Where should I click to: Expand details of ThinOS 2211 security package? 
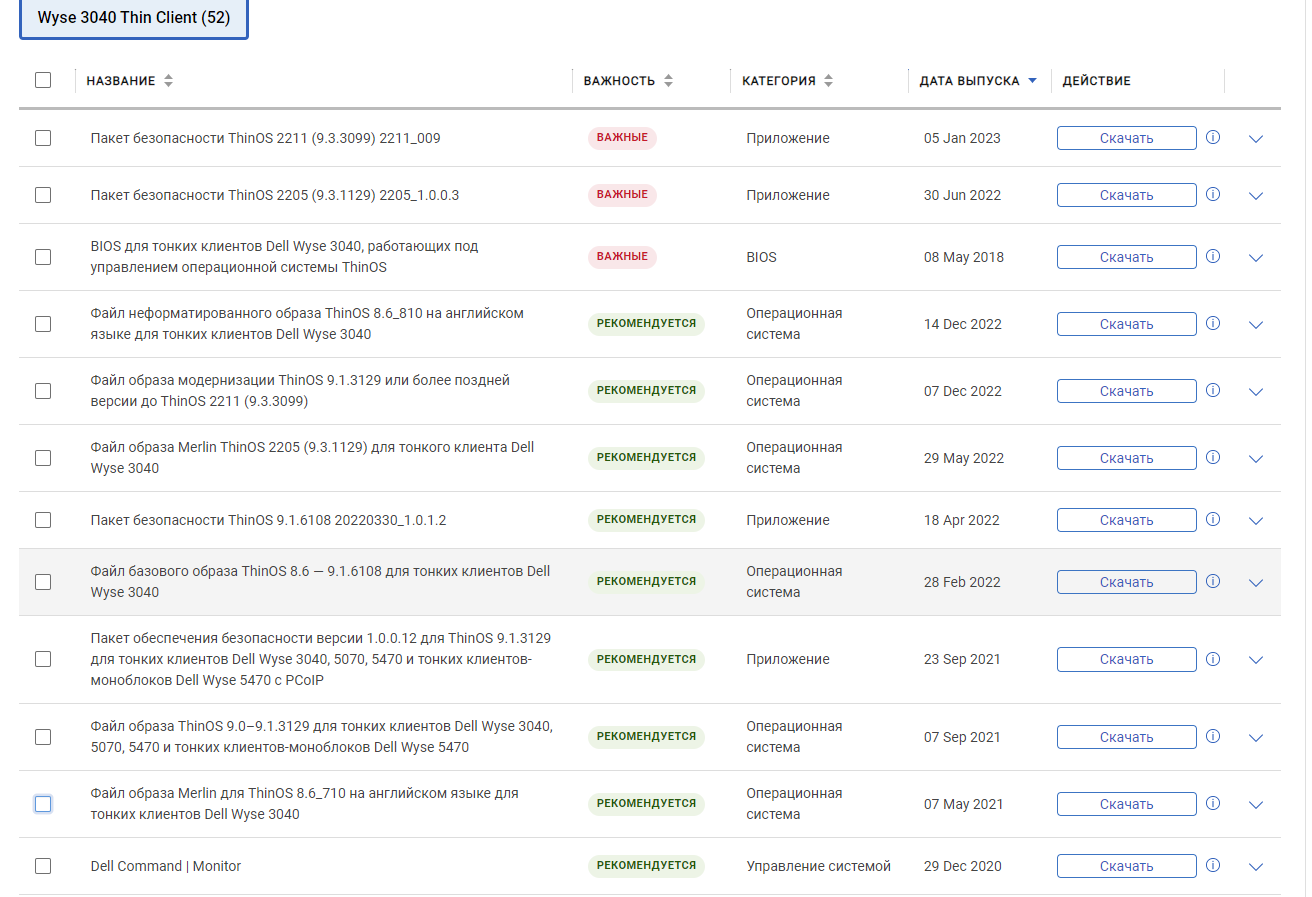[1257, 139]
